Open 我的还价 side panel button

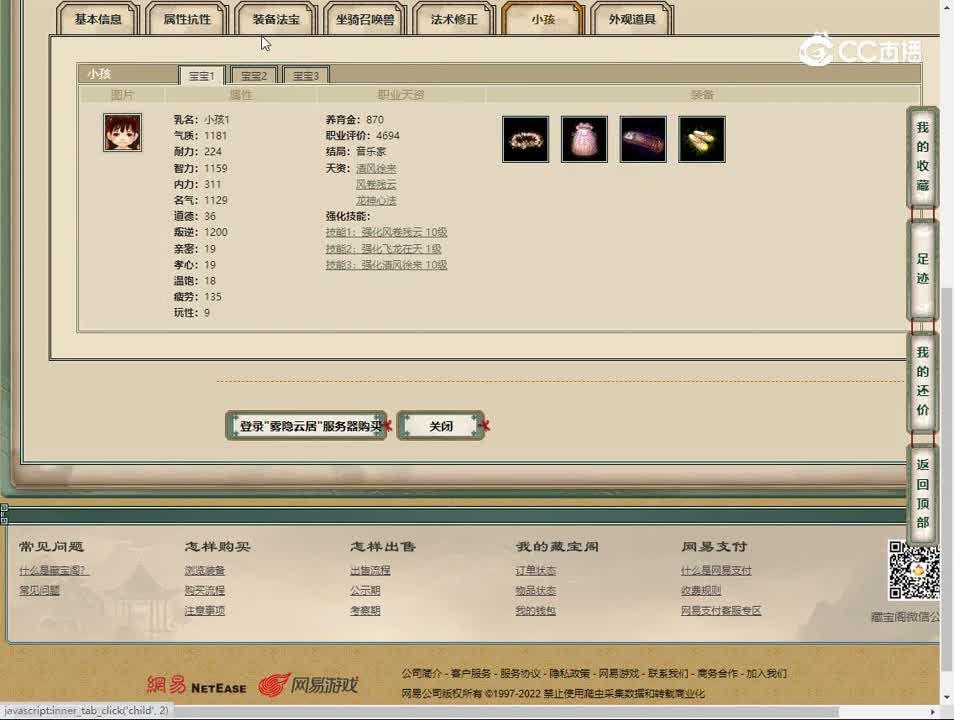(922, 381)
